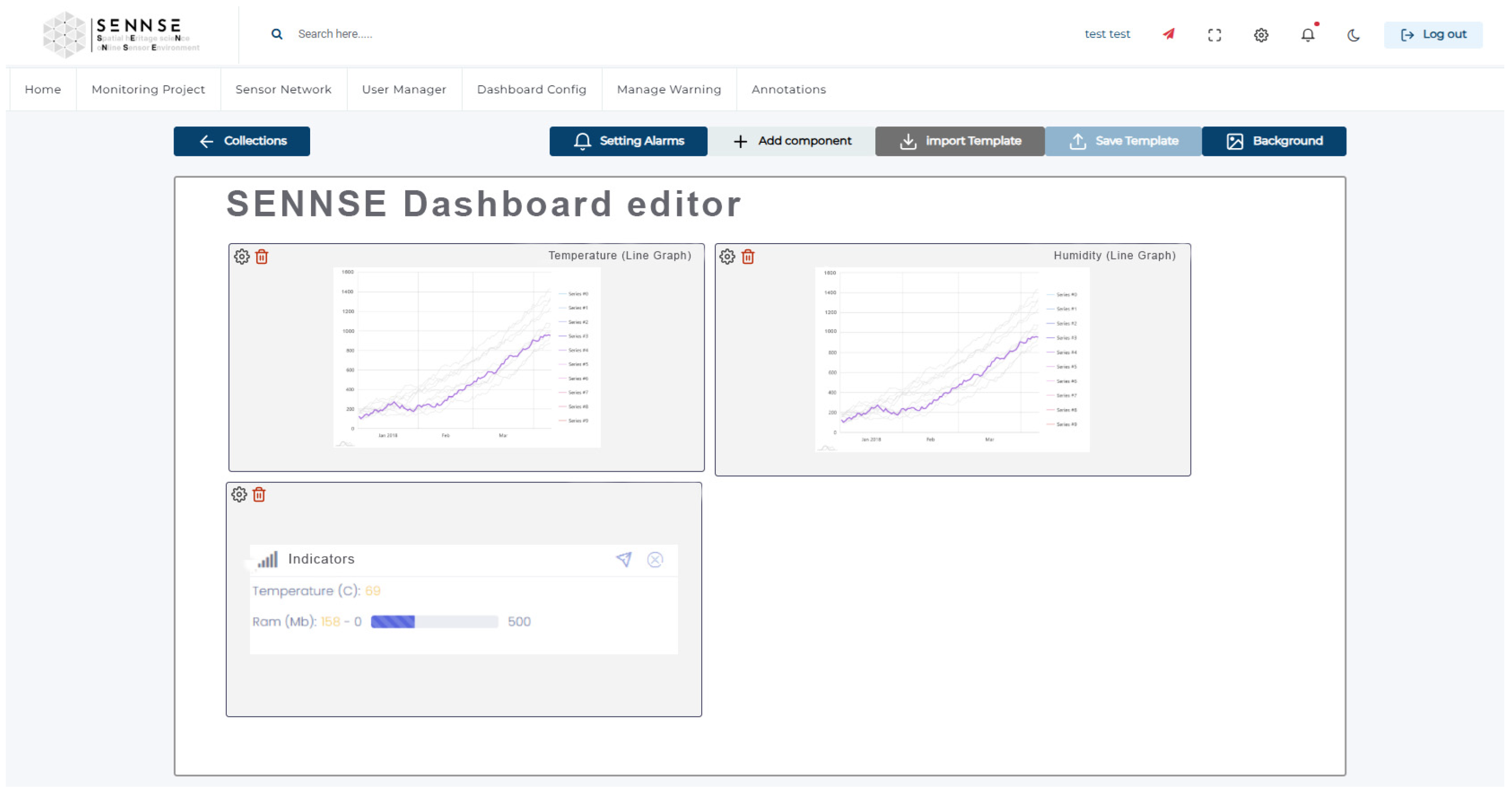1512x793 pixels.
Task: Close the Indicators card with X icon
Action: (x=655, y=559)
